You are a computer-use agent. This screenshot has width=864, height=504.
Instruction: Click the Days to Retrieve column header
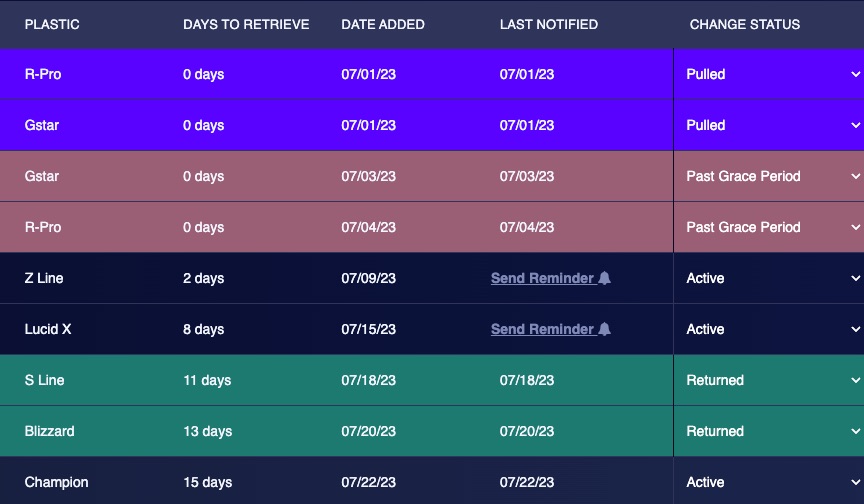click(246, 24)
